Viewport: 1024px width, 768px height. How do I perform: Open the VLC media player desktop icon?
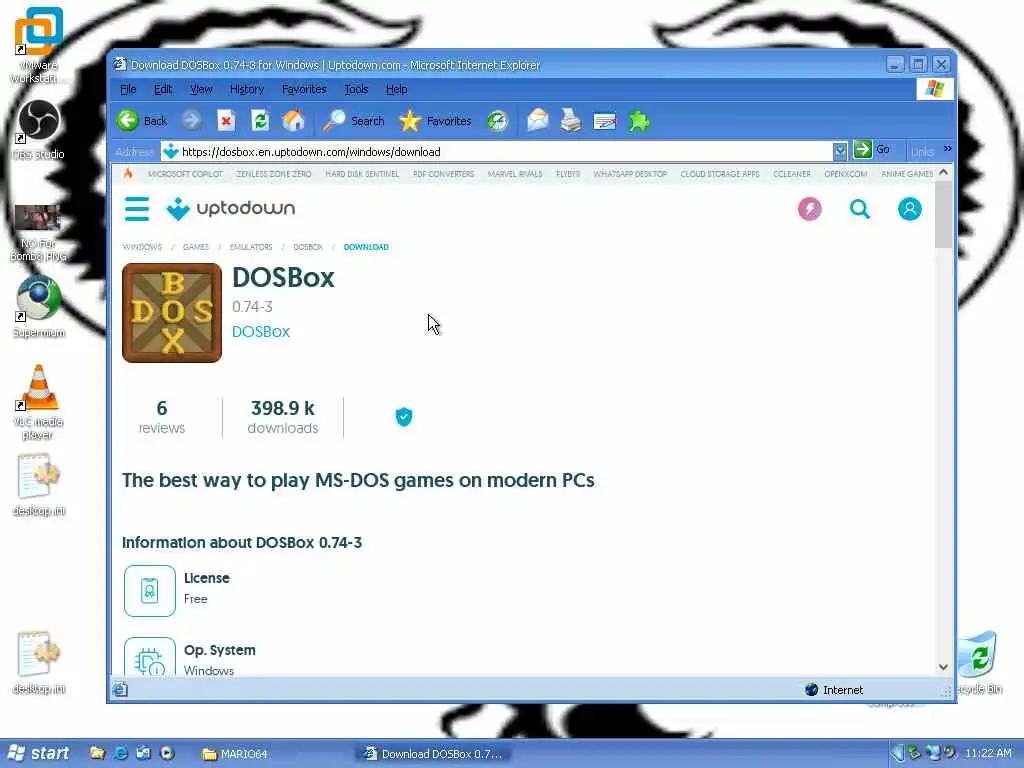[39, 402]
